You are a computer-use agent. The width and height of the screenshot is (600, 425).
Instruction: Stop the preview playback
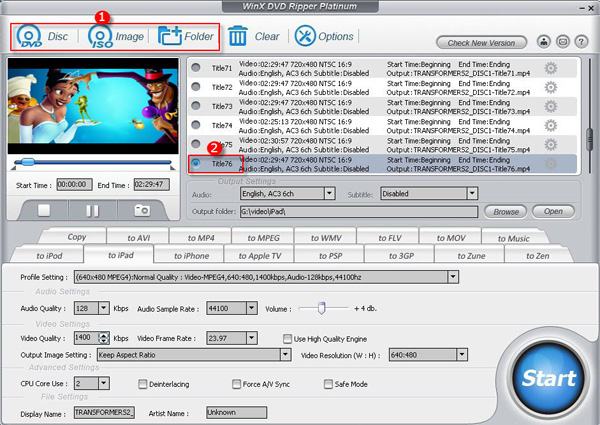(44, 210)
